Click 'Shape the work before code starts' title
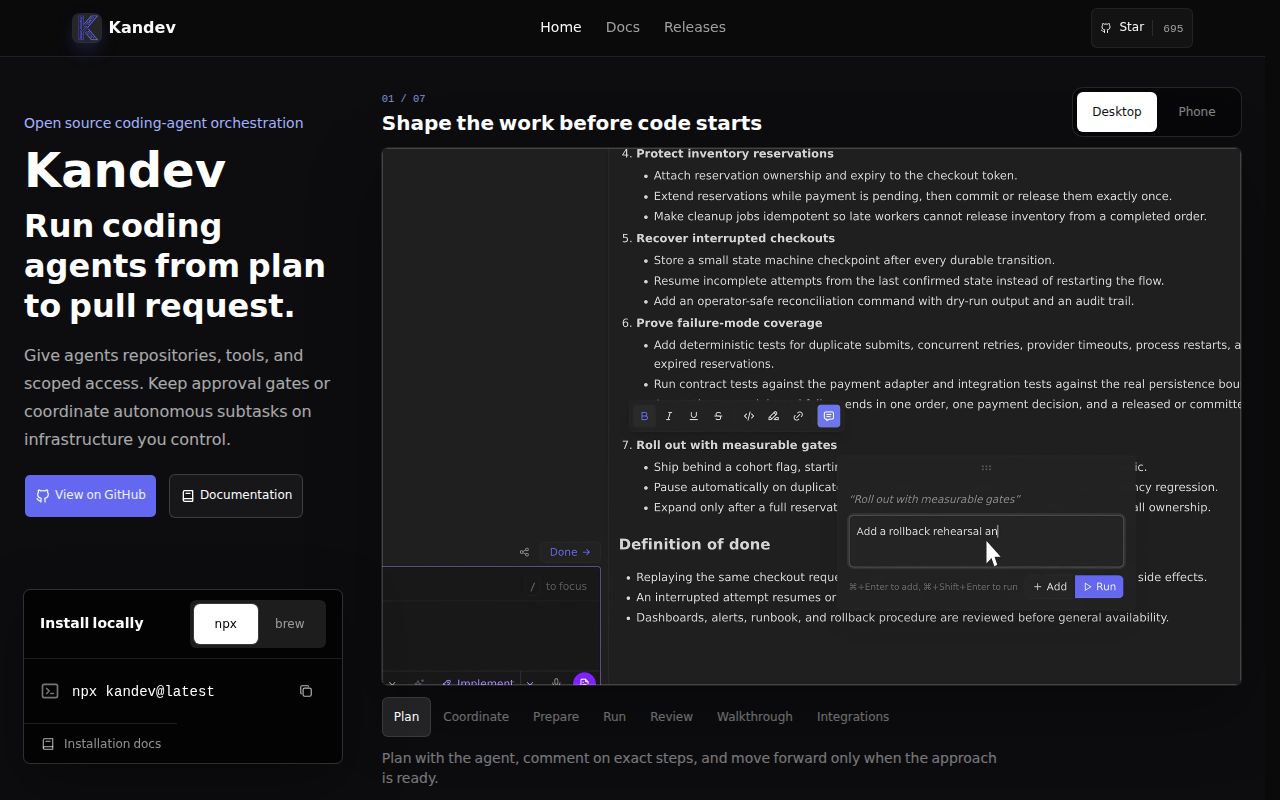This screenshot has width=1280, height=800. coord(572,123)
